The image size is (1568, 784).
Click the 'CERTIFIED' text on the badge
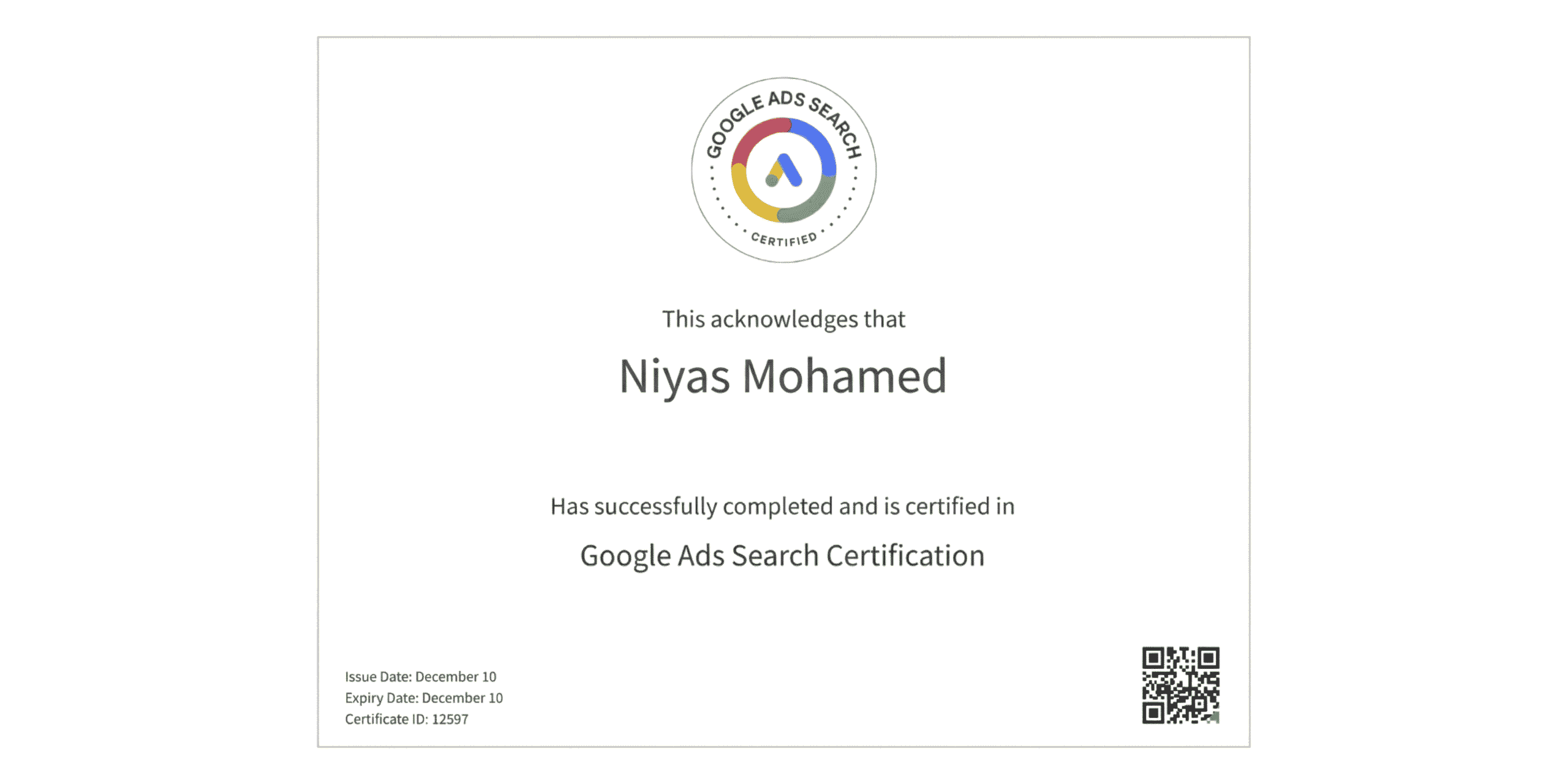pos(784,239)
